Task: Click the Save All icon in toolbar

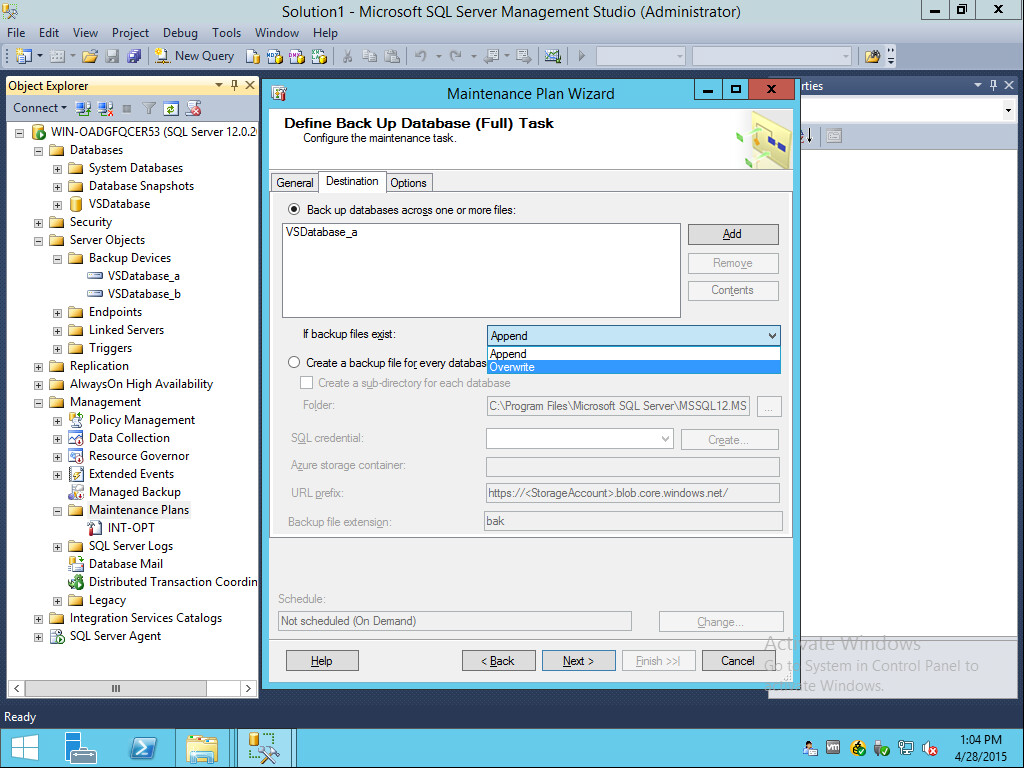Action: (134, 56)
